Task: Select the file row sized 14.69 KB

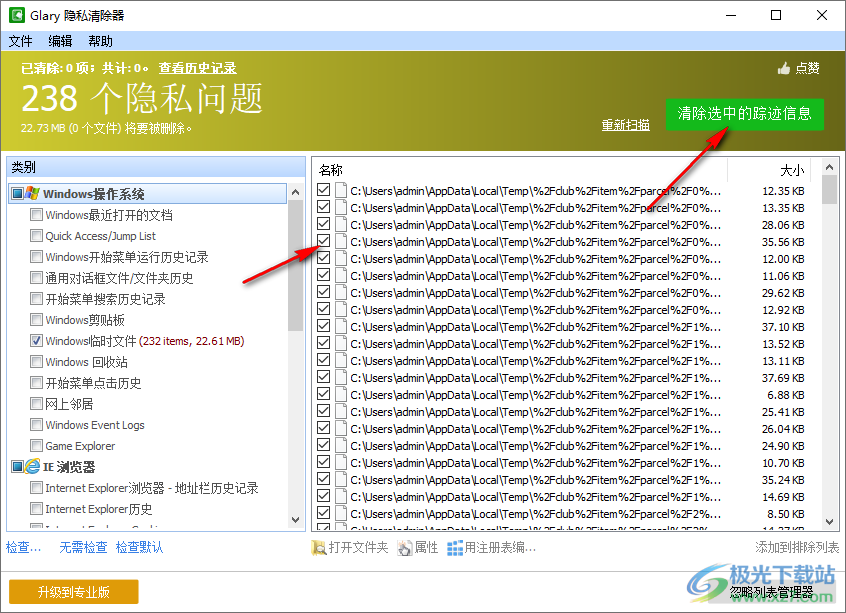Action: [x=568, y=496]
